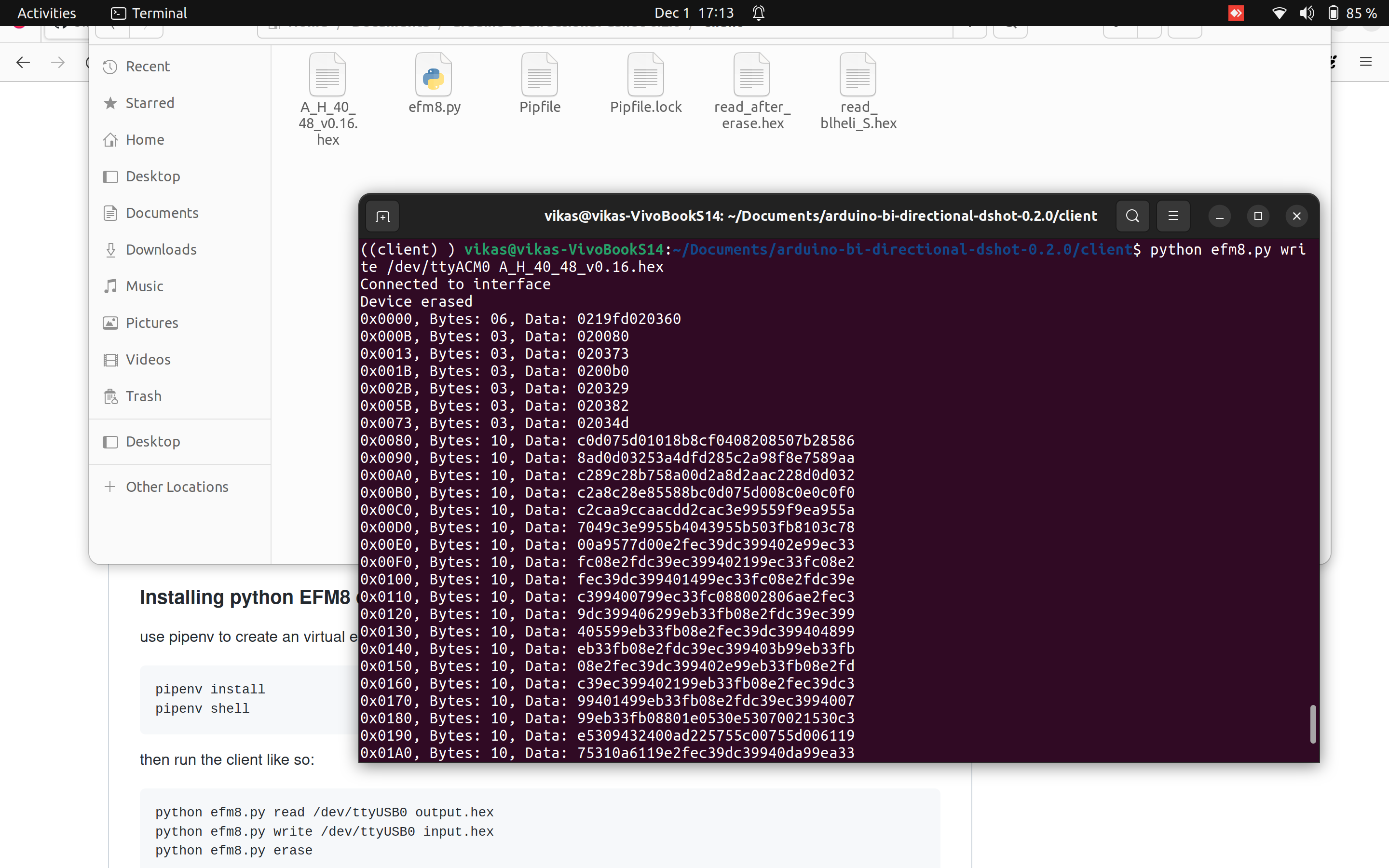Screen dimensions: 1389x868
Task: Open the terminal search
Action: pyautogui.click(x=1131, y=216)
